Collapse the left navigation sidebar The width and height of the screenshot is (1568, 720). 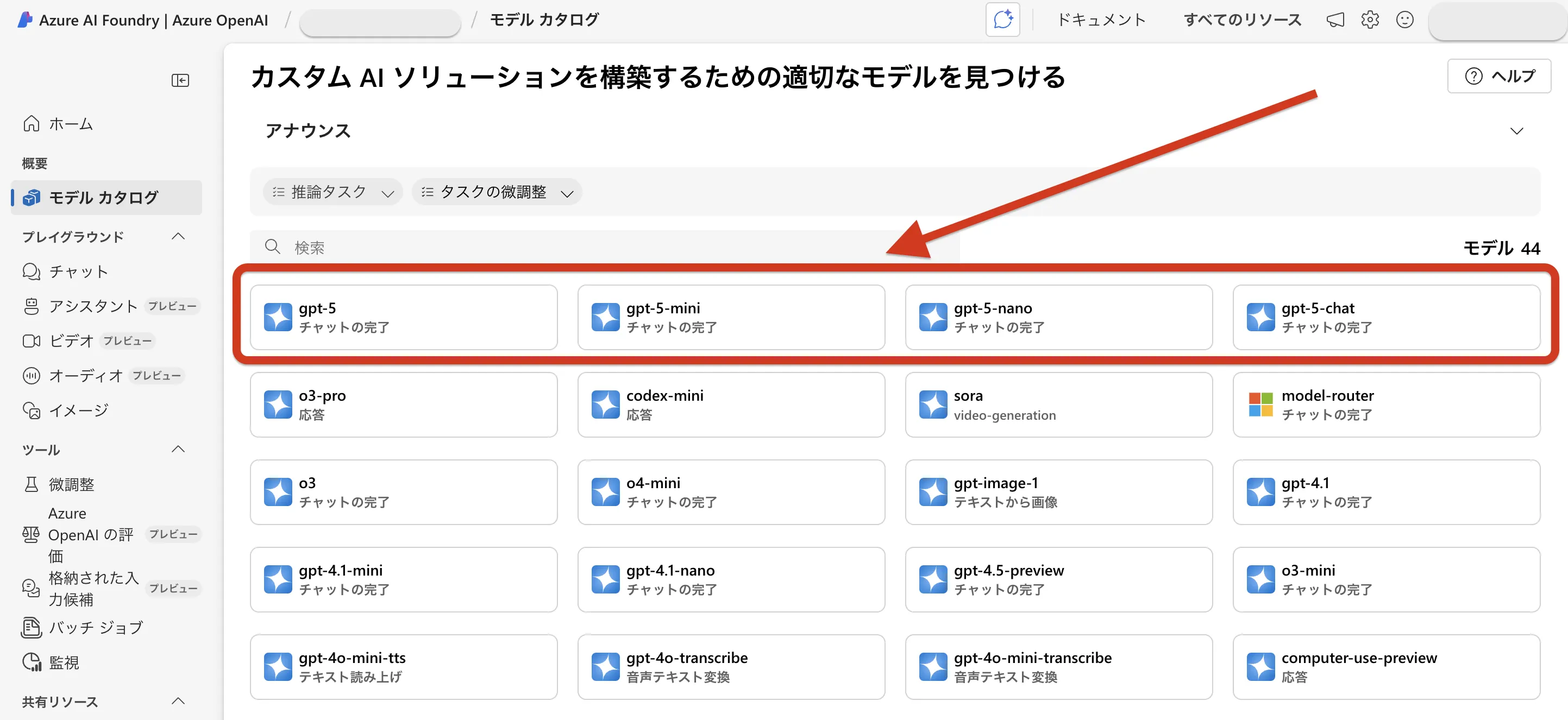[x=180, y=80]
